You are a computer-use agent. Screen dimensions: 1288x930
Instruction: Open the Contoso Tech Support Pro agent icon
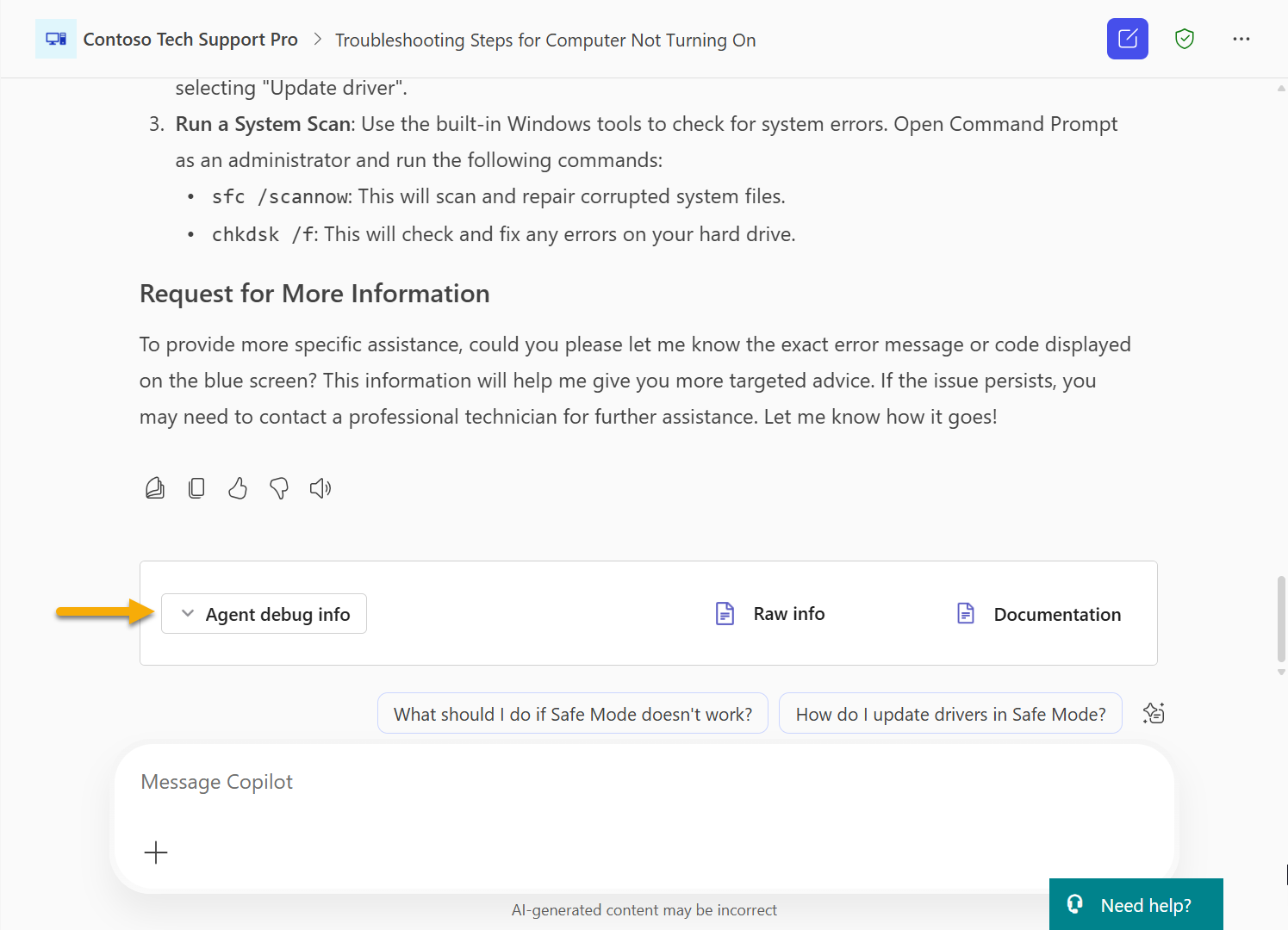56,39
